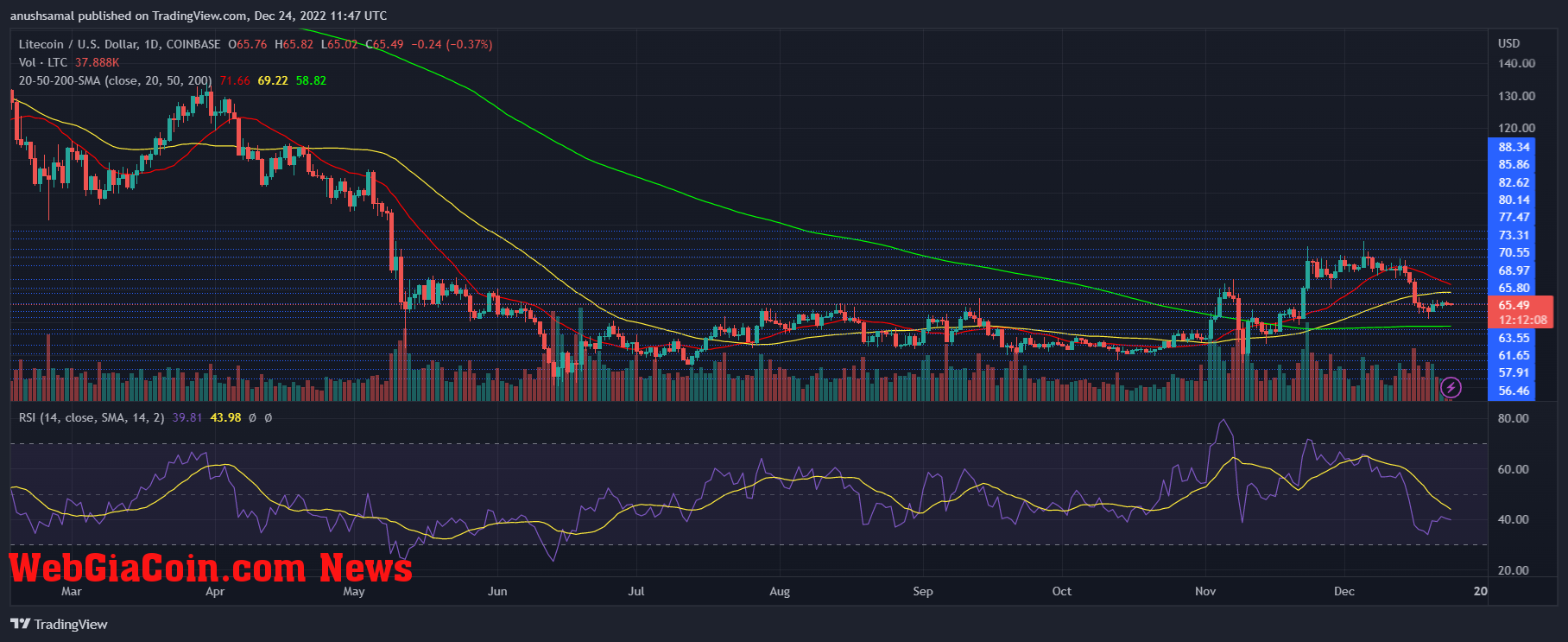Image resolution: width=1568 pixels, height=642 pixels.
Task: Click the Sep date axis label
Action: [x=923, y=591]
